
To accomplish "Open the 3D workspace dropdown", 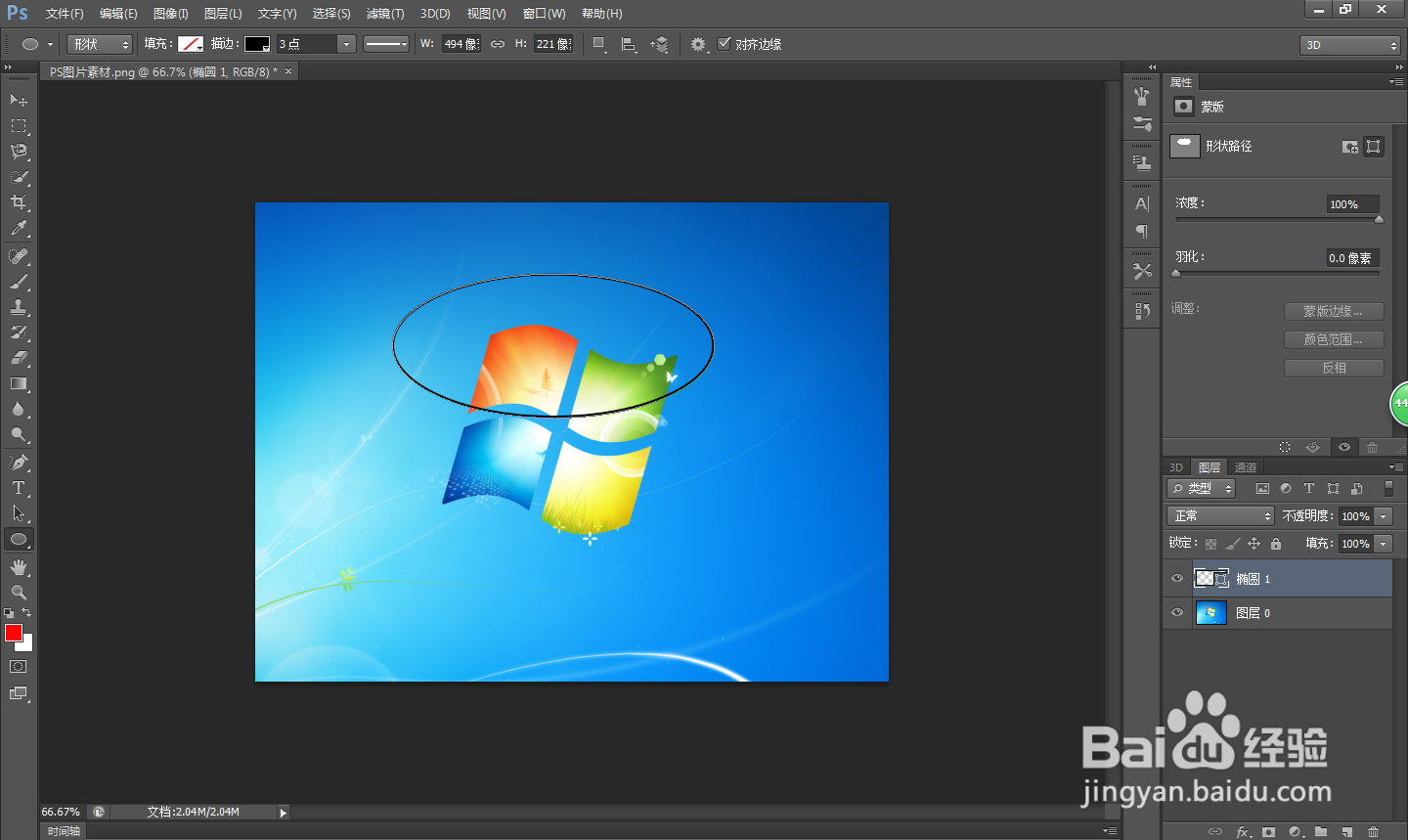I will coord(1350,45).
